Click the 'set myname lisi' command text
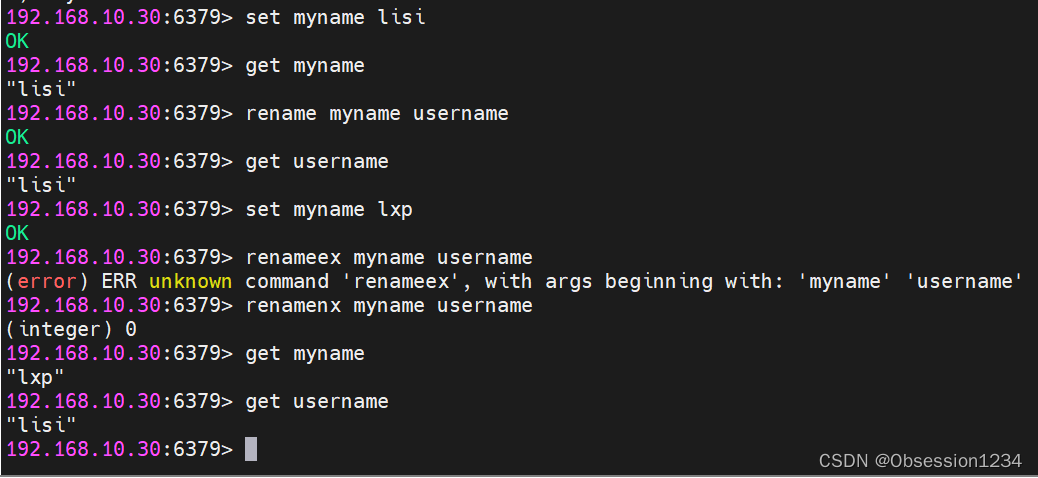The height and width of the screenshot is (478, 1038). tap(335, 17)
